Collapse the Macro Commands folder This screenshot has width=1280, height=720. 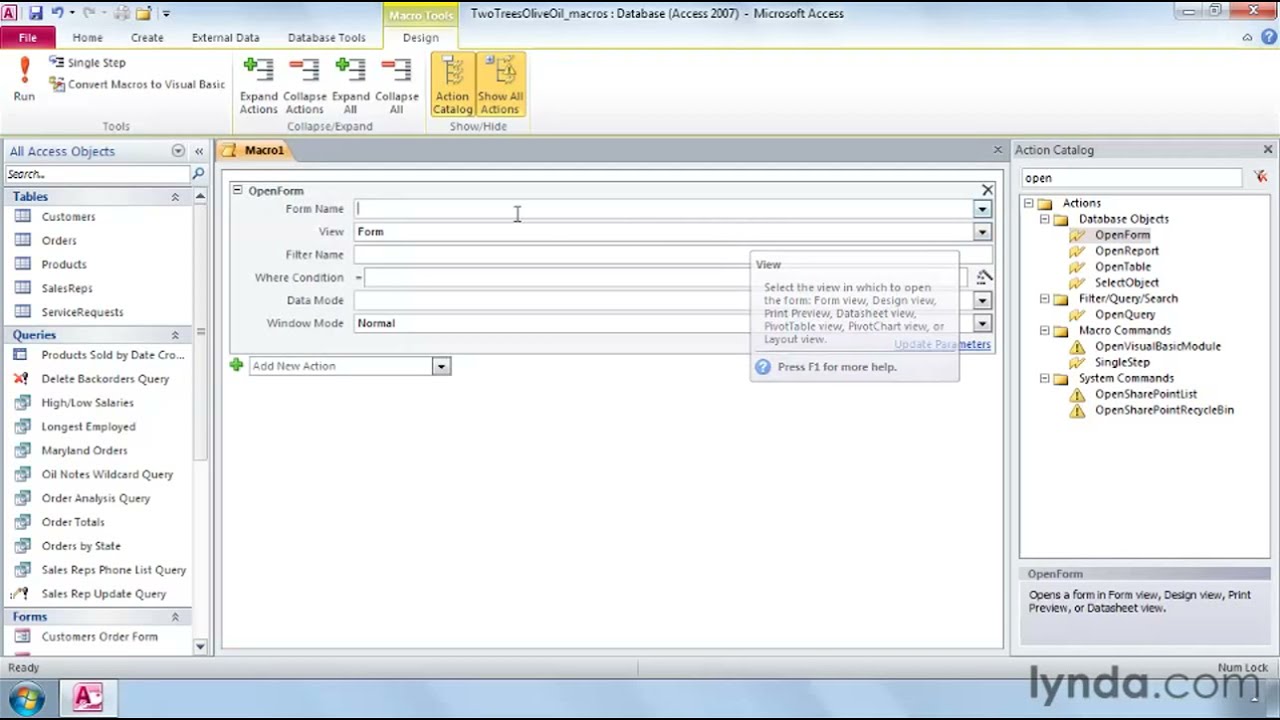(1044, 331)
